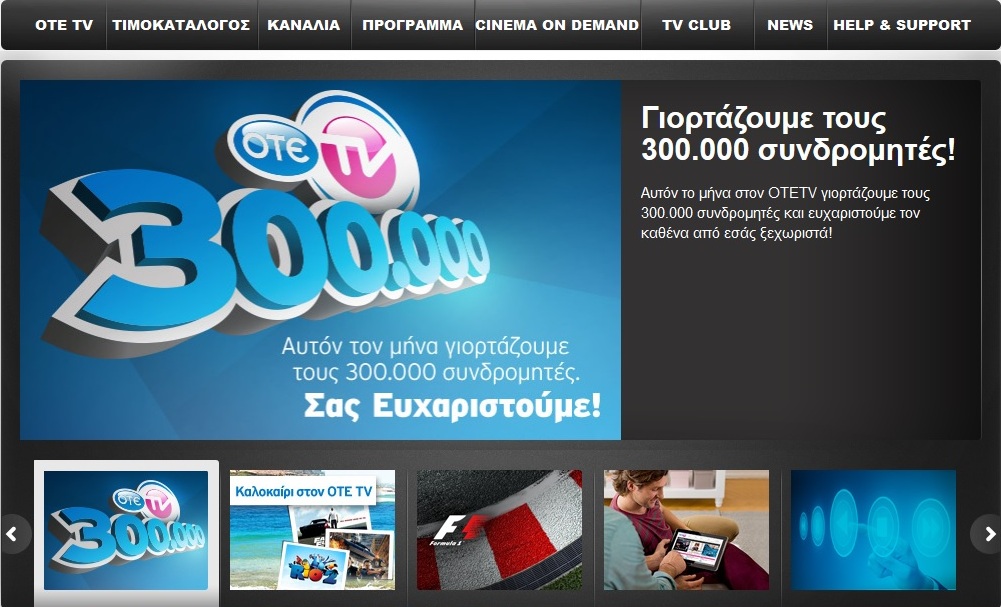The image size is (1001, 607).
Task: Open the ΤΙΜΟΚΑΤΑΛΟΓΟΣ menu item
Action: 181,26
